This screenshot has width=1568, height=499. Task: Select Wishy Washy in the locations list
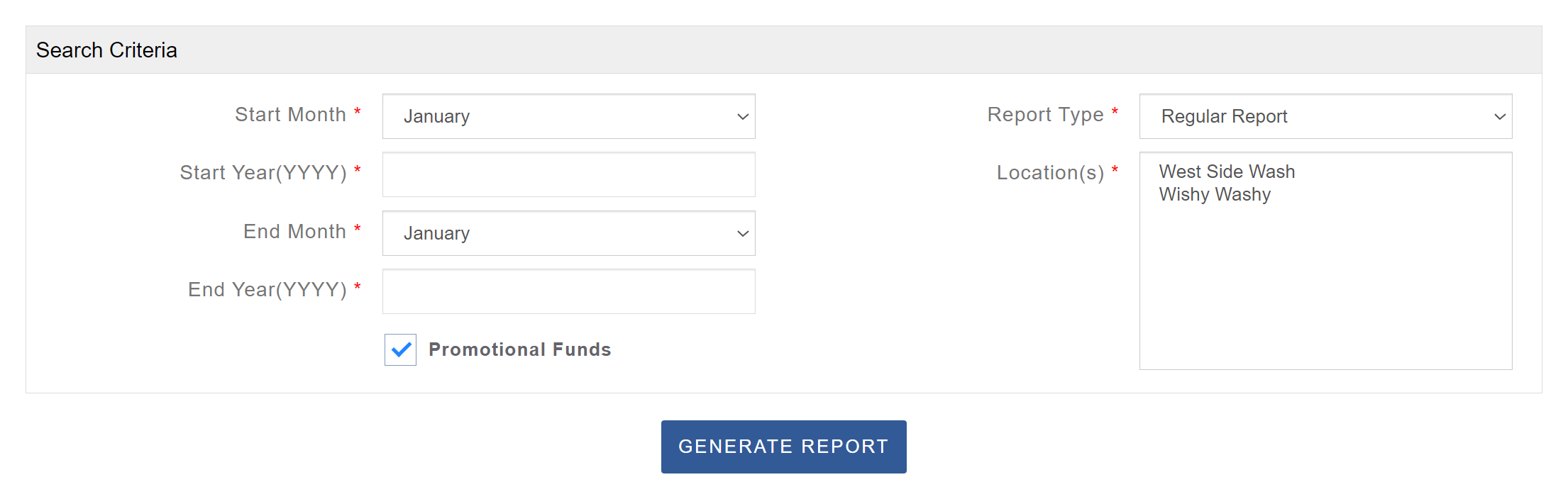[1215, 195]
